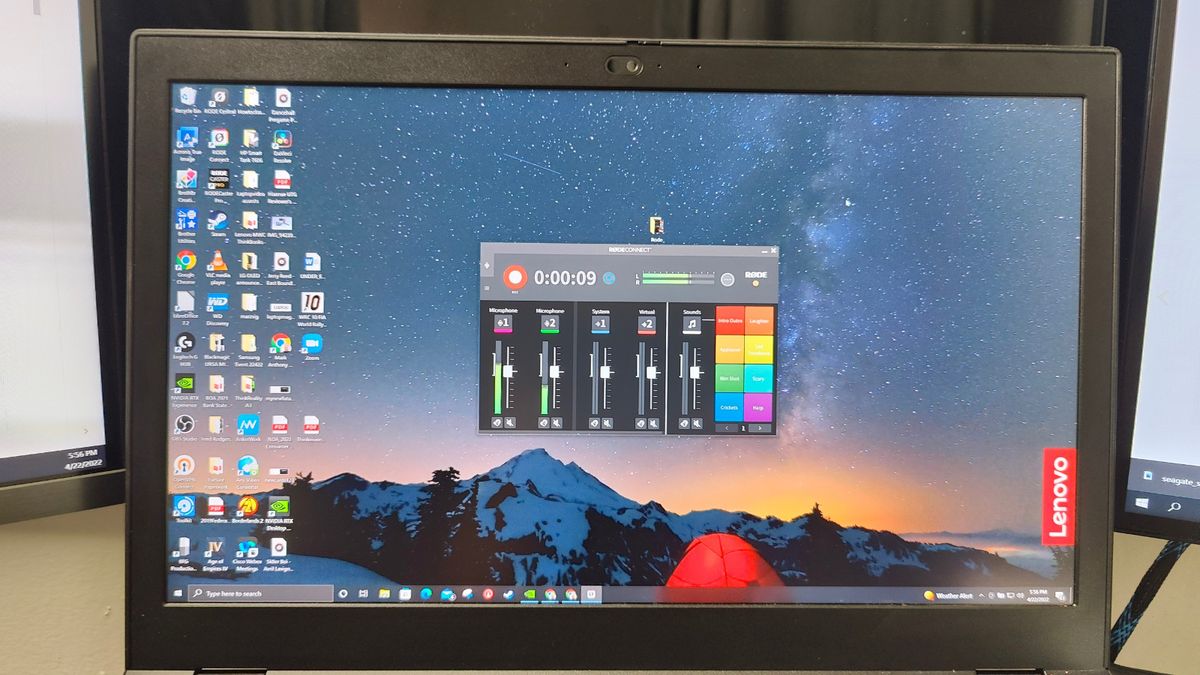Image resolution: width=1200 pixels, height=675 pixels.
Task: Open the Windows Start menu
Action: pyautogui.click(x=179, y=593)
